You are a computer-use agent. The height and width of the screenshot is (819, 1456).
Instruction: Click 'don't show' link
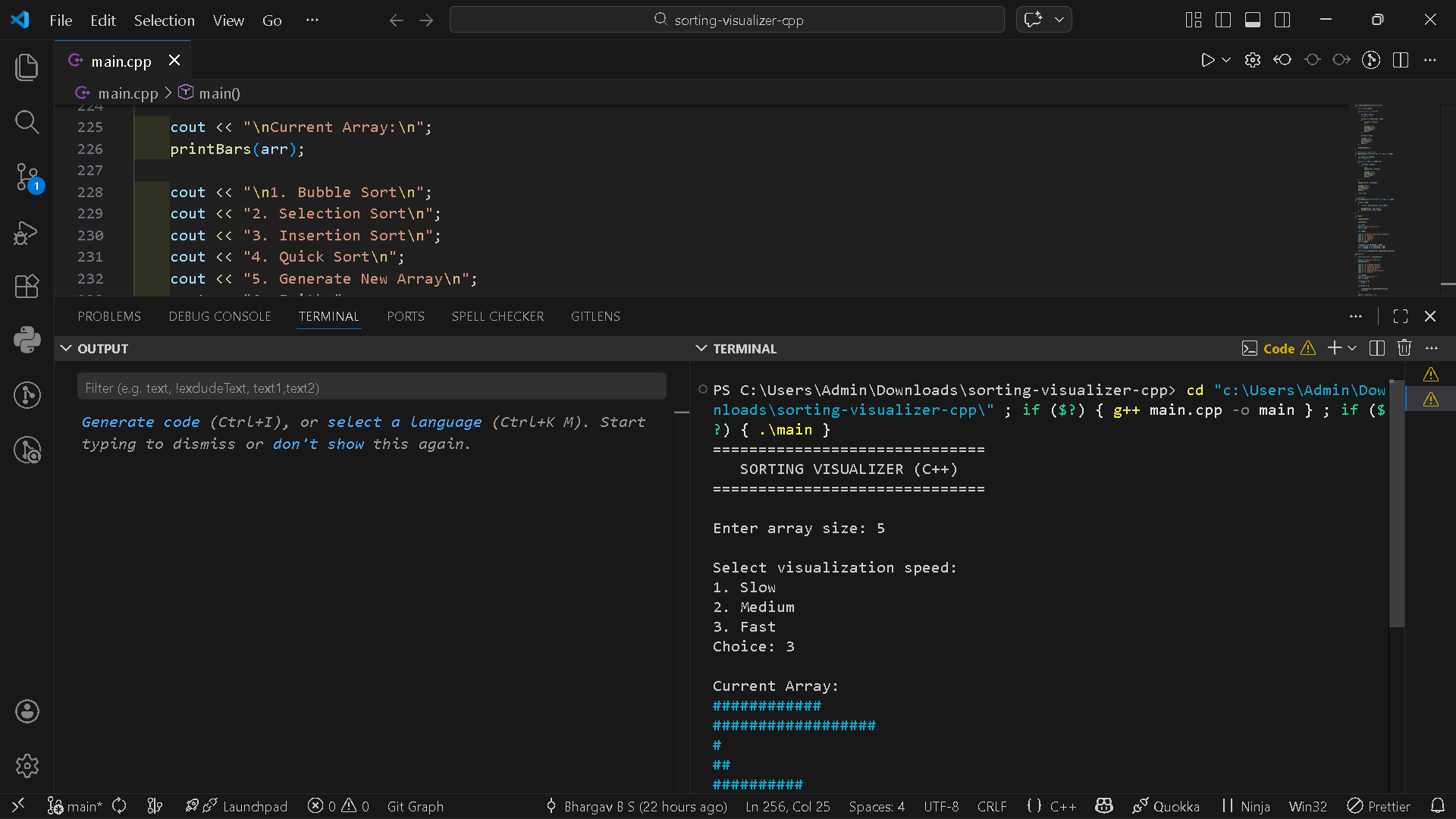point(318,444)
